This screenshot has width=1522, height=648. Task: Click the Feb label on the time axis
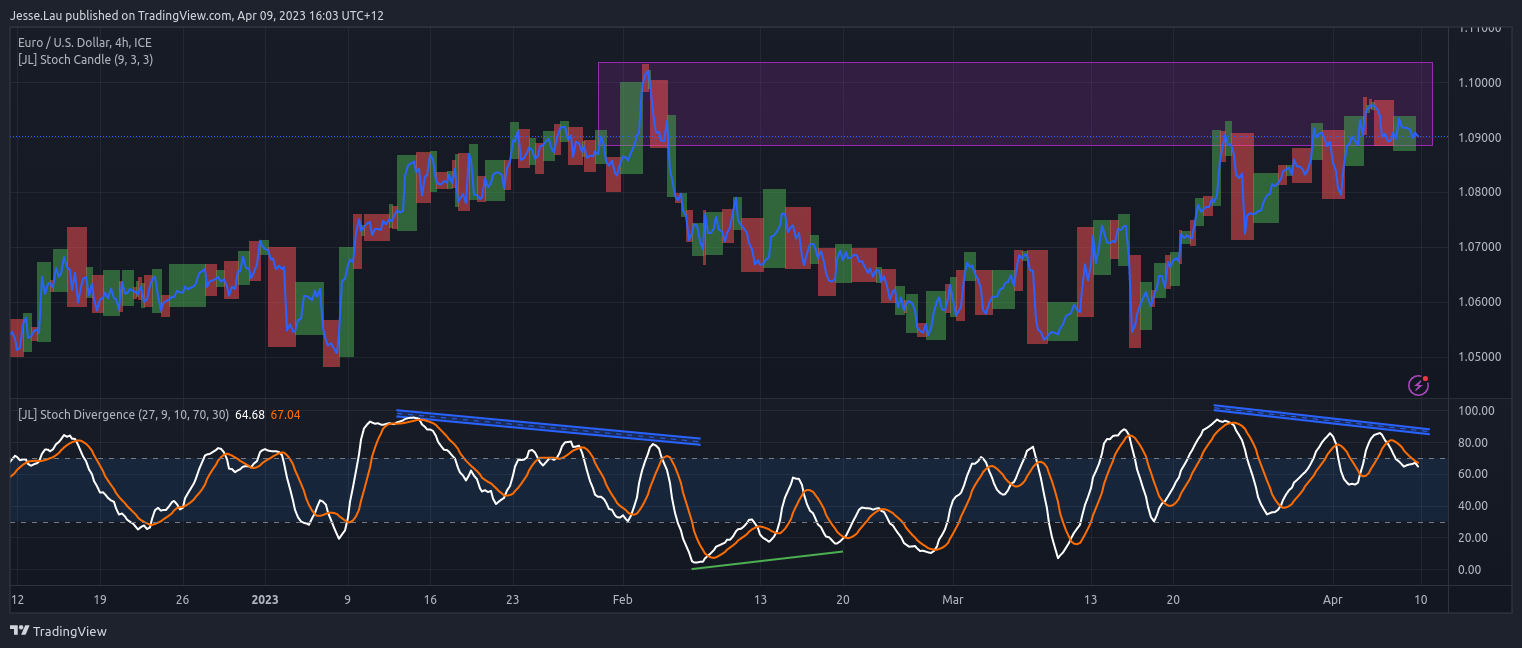623,600
